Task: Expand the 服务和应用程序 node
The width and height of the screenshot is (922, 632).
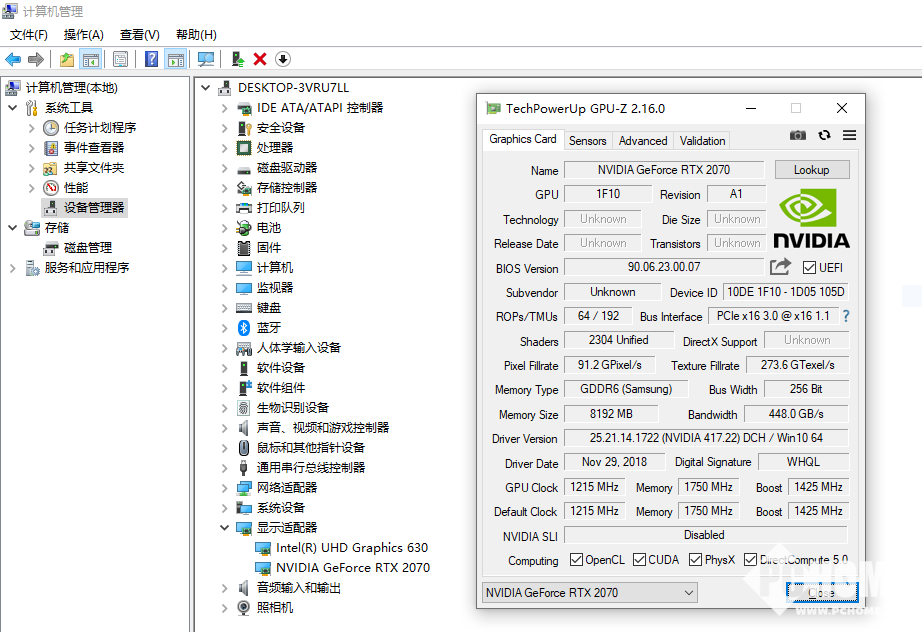Action: point(12,267)
